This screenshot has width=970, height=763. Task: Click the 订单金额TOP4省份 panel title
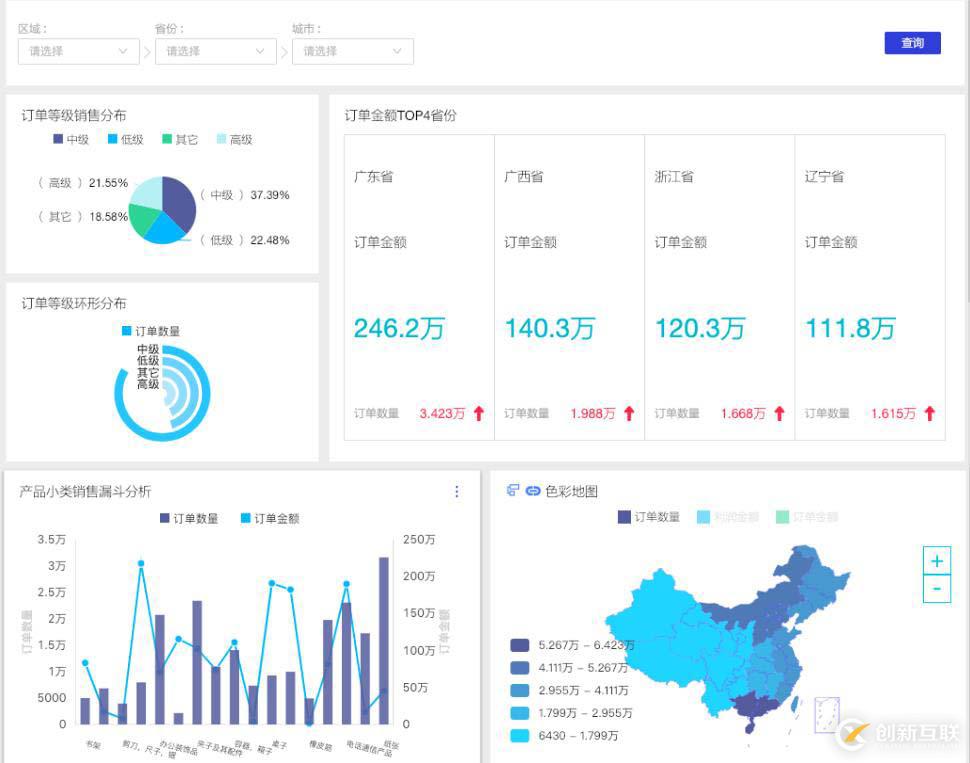400,115
